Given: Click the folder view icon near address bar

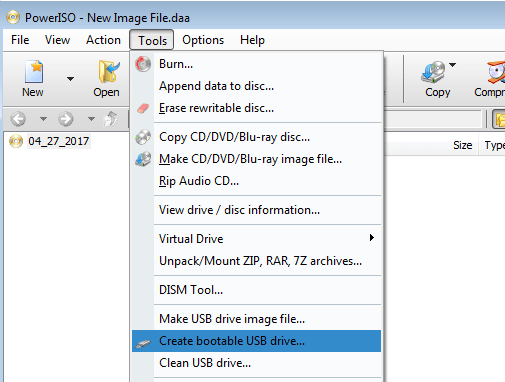Looking at the screenshot, I should tap(499, 119).
